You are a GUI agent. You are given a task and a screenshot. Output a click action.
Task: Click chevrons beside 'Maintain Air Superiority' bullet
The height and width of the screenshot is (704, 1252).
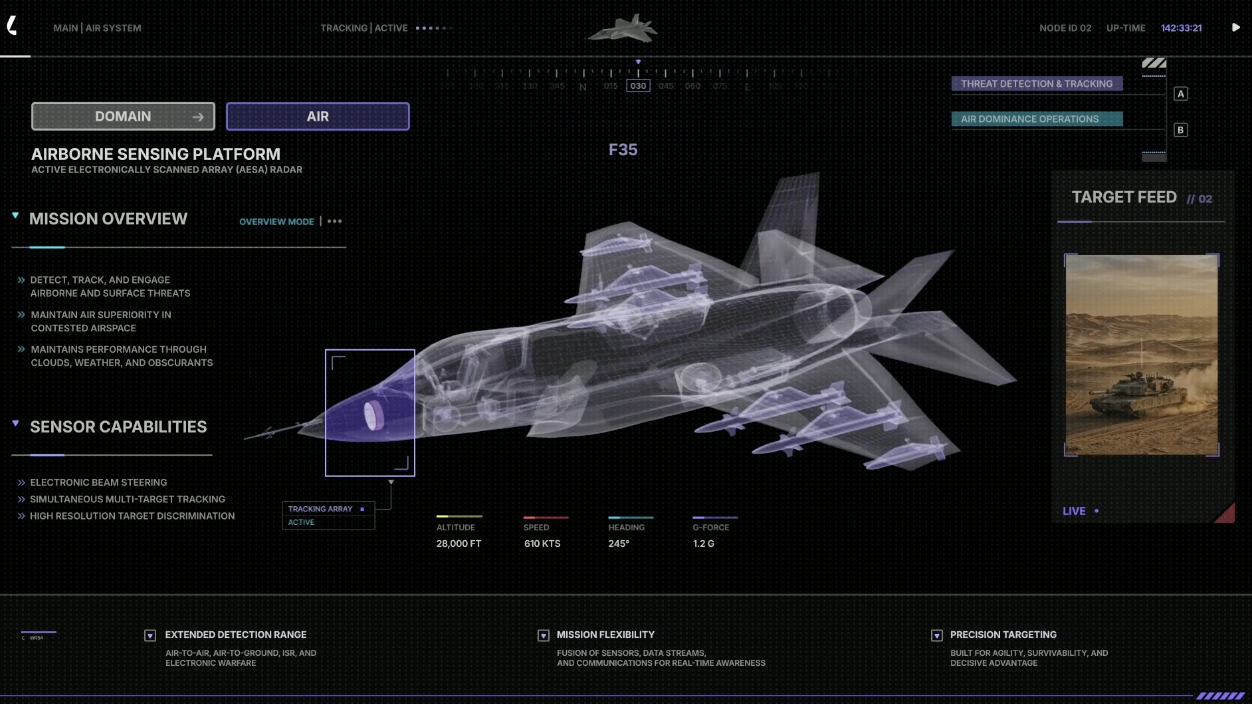tap(22, 315)
